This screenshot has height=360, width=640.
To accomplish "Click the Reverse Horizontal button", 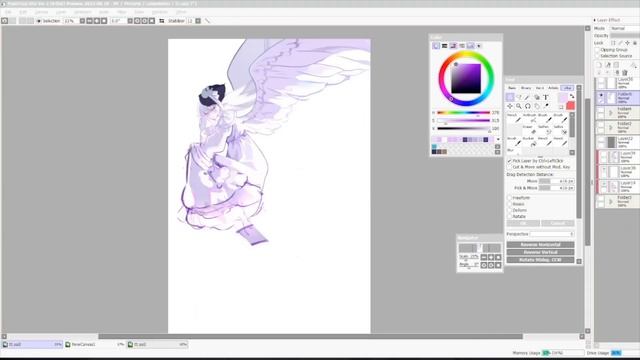I will point(540,244).
